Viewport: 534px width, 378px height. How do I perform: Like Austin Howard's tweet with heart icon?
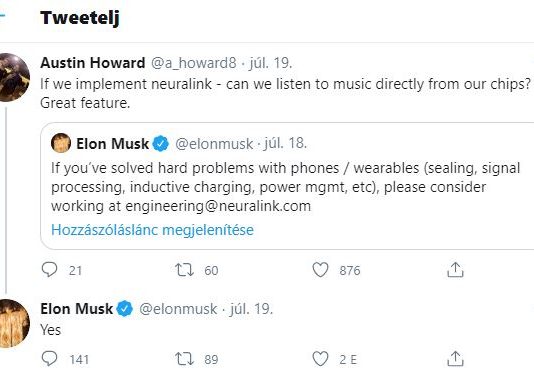click(x=320, y=270)
